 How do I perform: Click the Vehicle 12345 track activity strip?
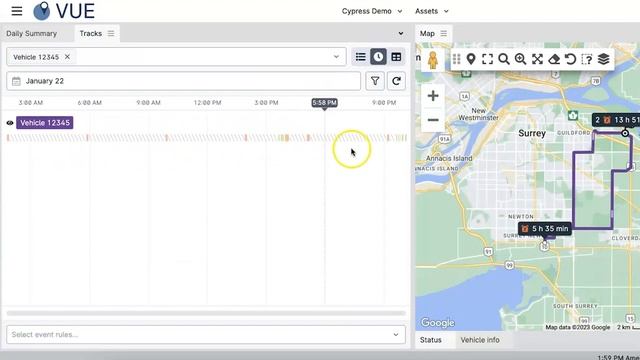[207, 138]
